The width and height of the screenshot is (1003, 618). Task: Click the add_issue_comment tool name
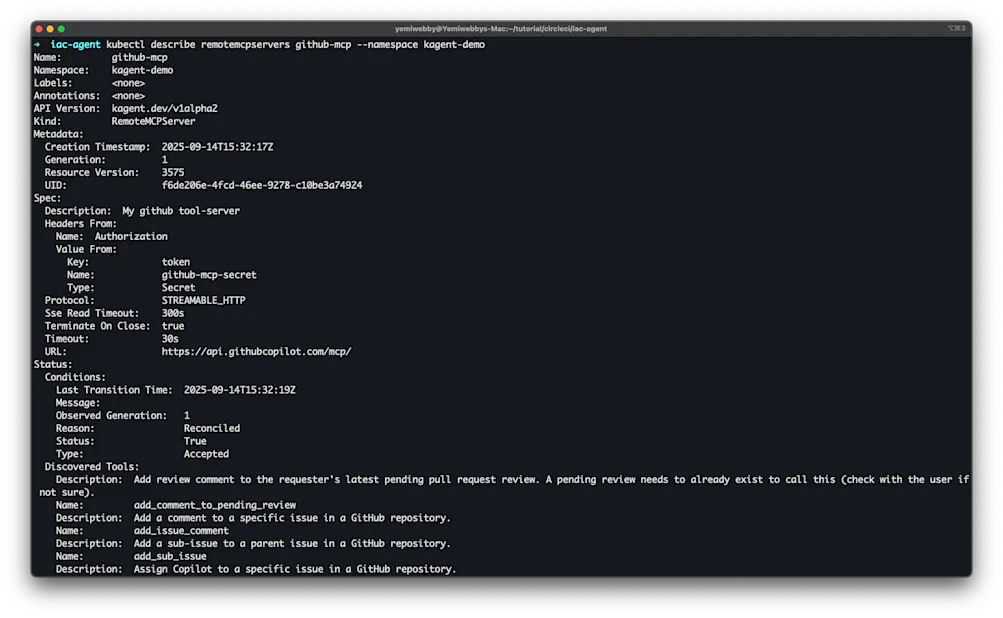181,530
